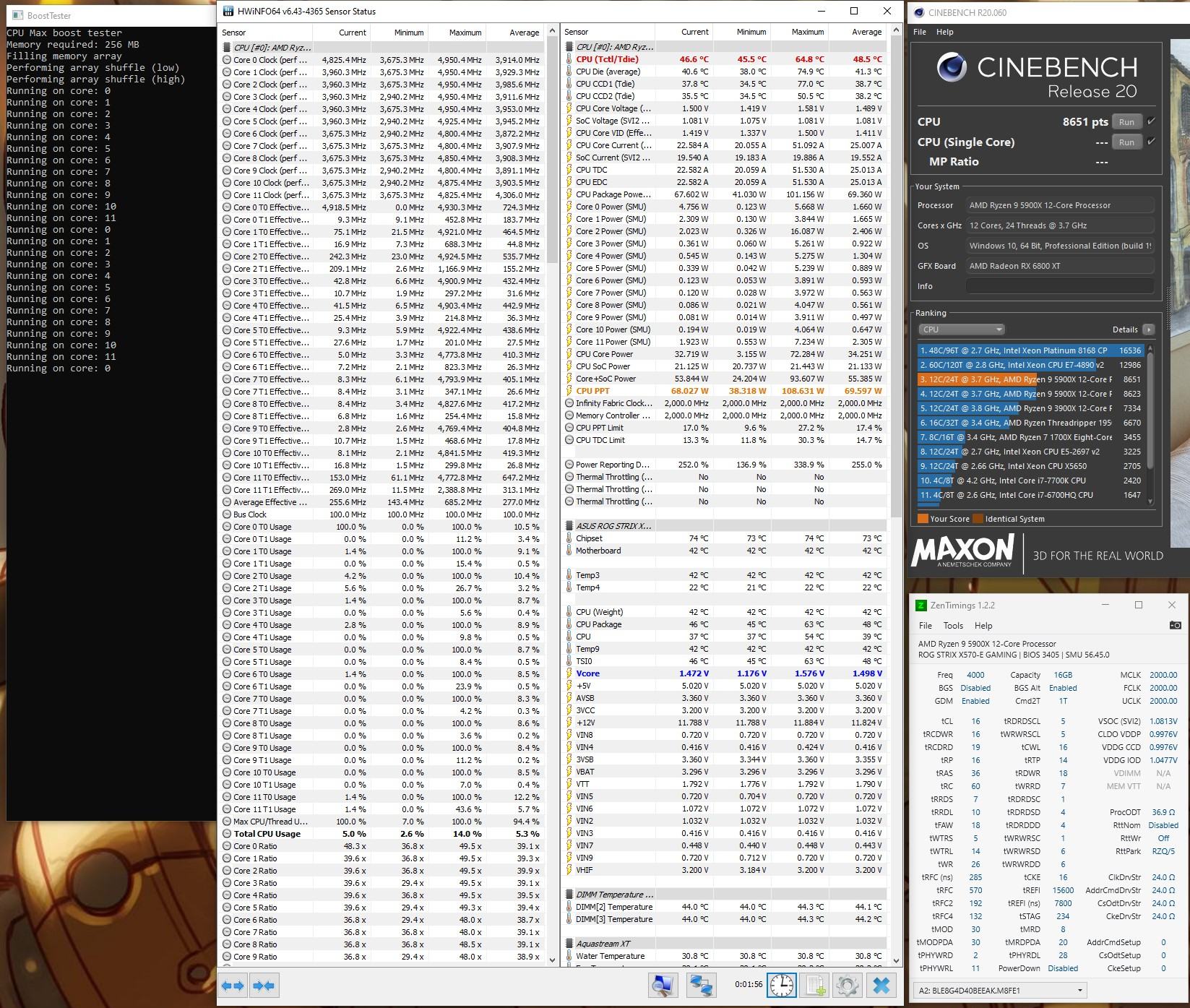Select ranking entry Intel Core i7-7700K

tap(1031, 481)
